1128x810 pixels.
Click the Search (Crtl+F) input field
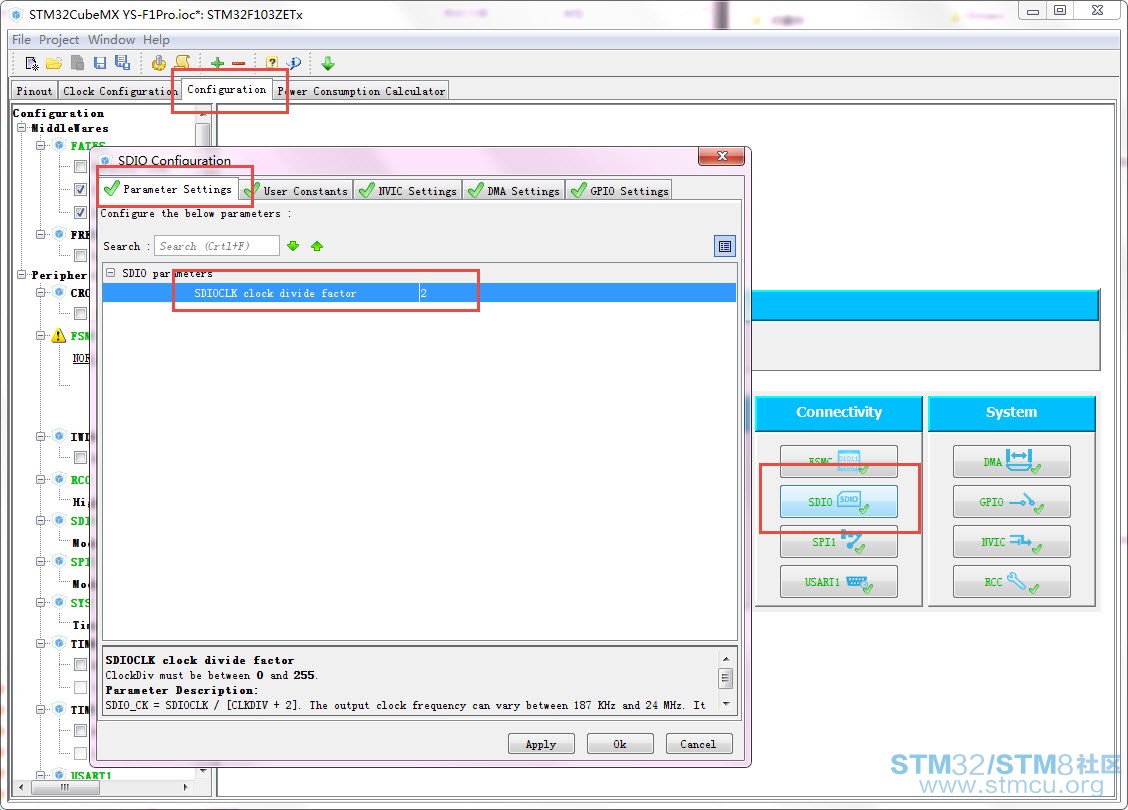217,245
